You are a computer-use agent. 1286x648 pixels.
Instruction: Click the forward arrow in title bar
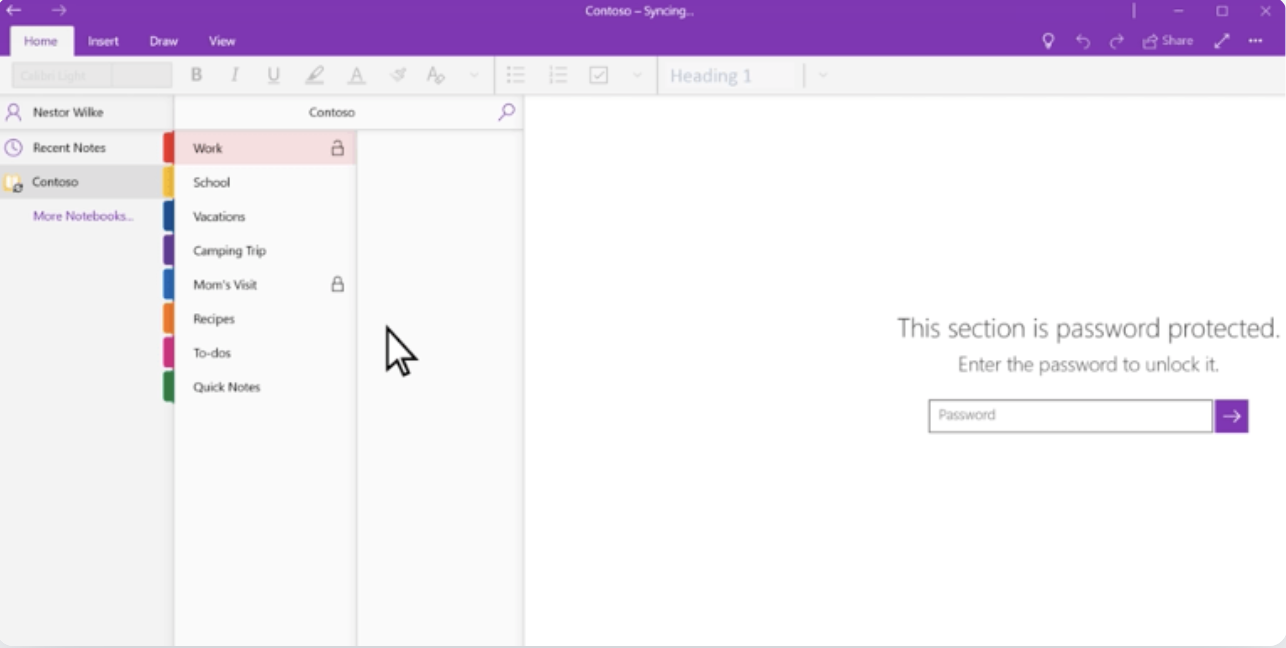59,11
